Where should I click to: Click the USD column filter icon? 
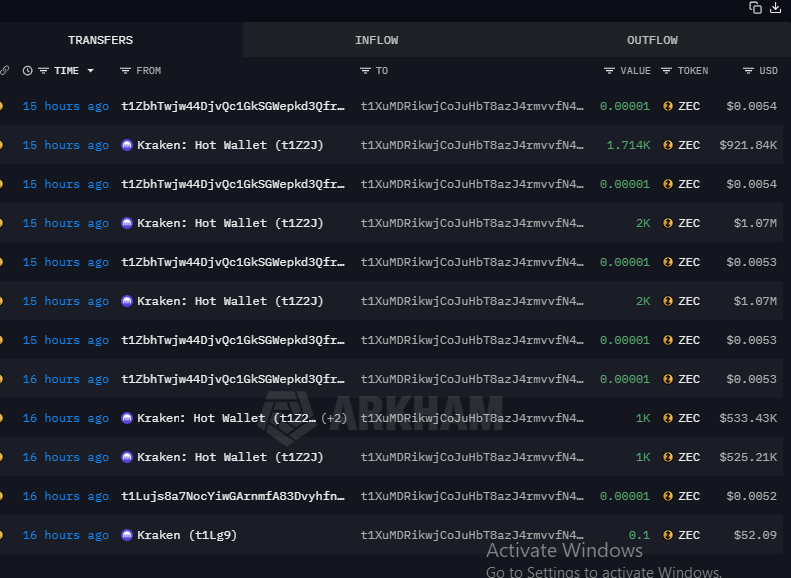[748, 71]
